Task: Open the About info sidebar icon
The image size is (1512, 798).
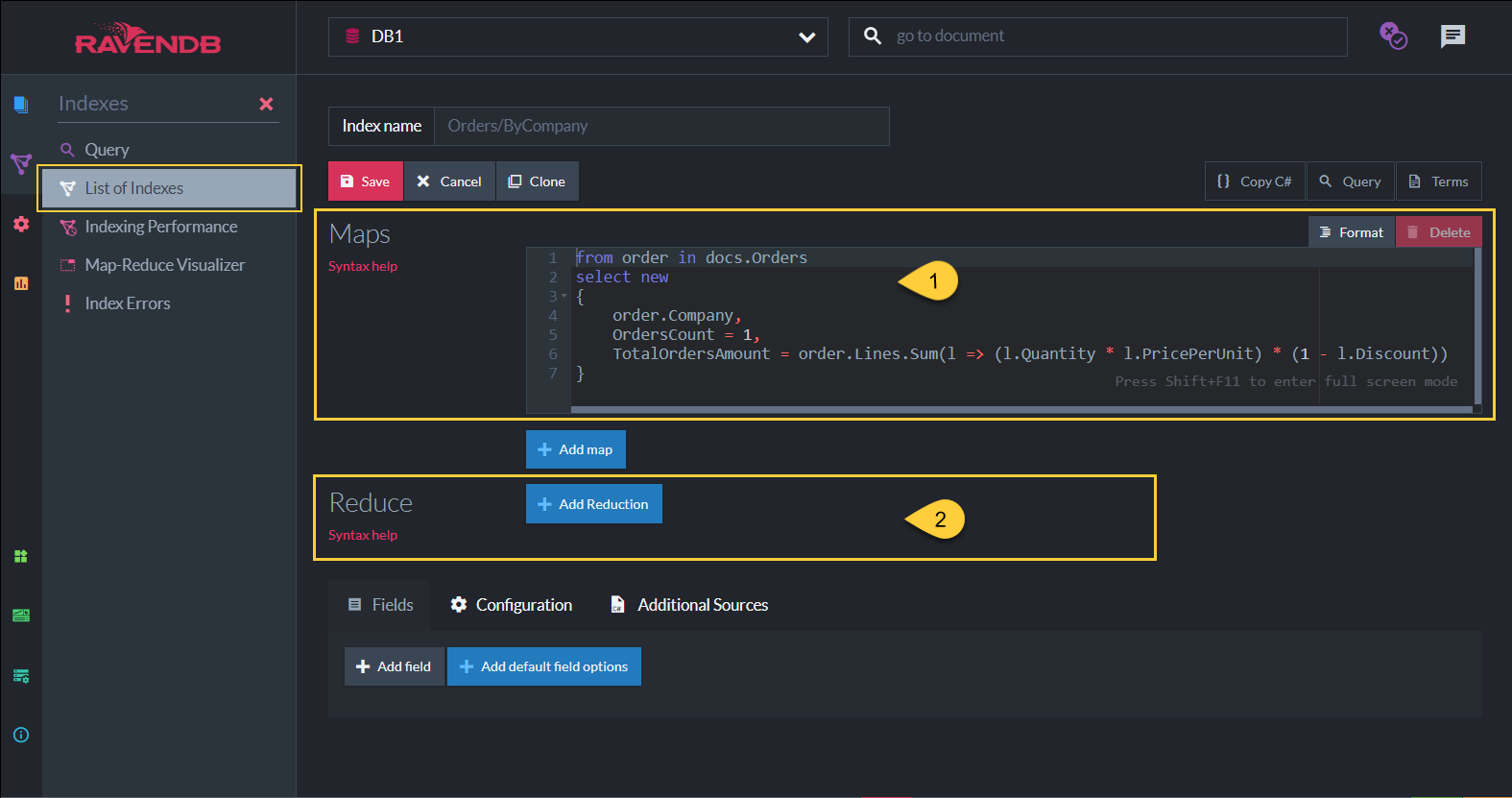Action: pyautogui.click(x=20, y=735)
